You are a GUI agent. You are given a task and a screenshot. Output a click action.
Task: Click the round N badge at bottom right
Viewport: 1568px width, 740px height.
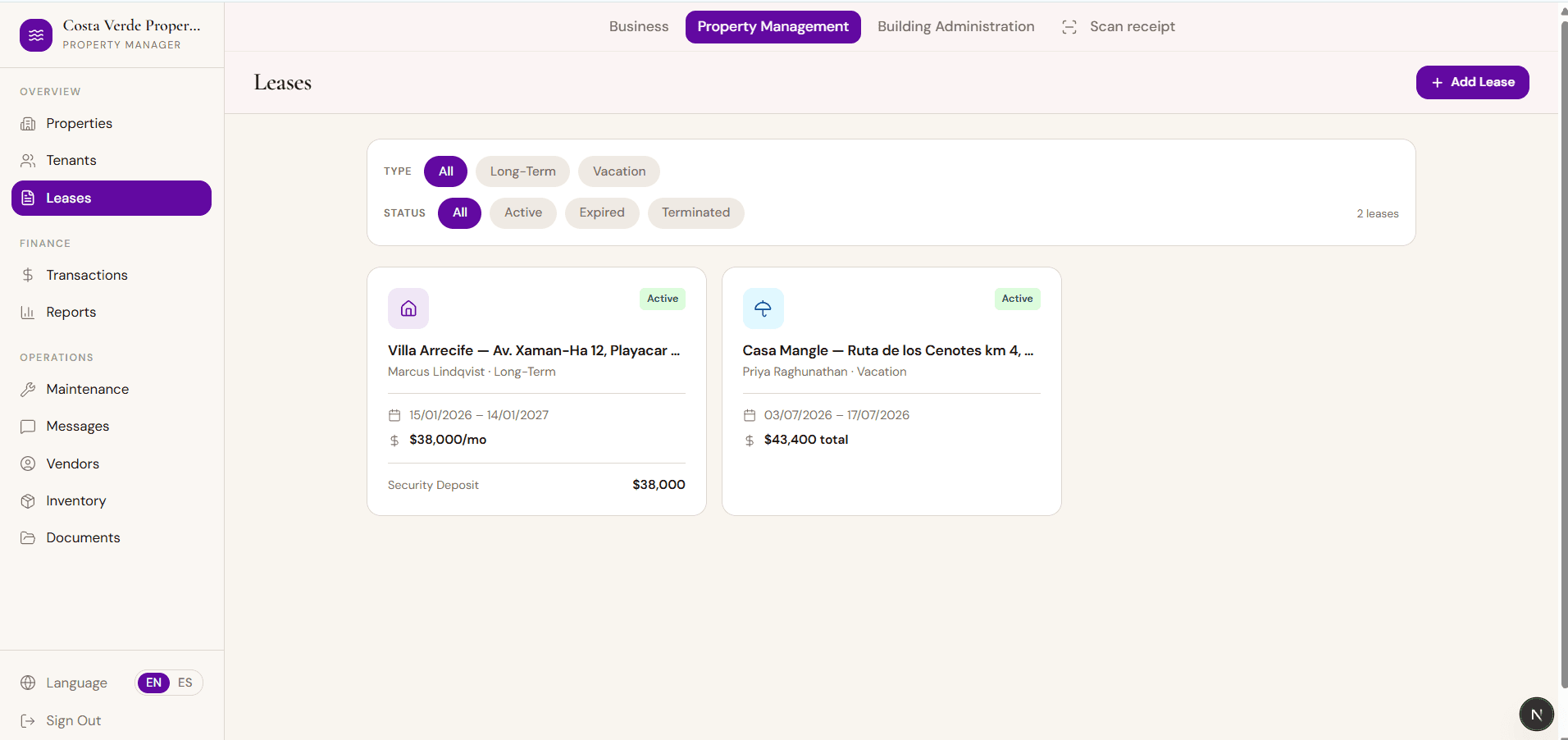click(1536, 714)
